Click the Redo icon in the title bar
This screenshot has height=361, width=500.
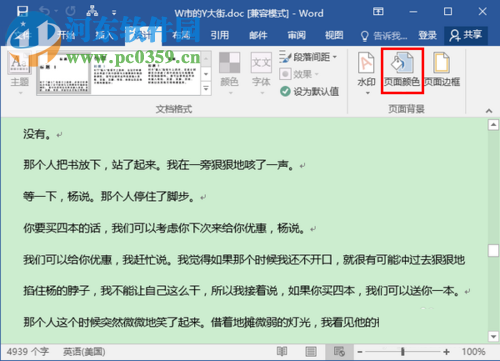pyautogui.click(x=70, y=12)
